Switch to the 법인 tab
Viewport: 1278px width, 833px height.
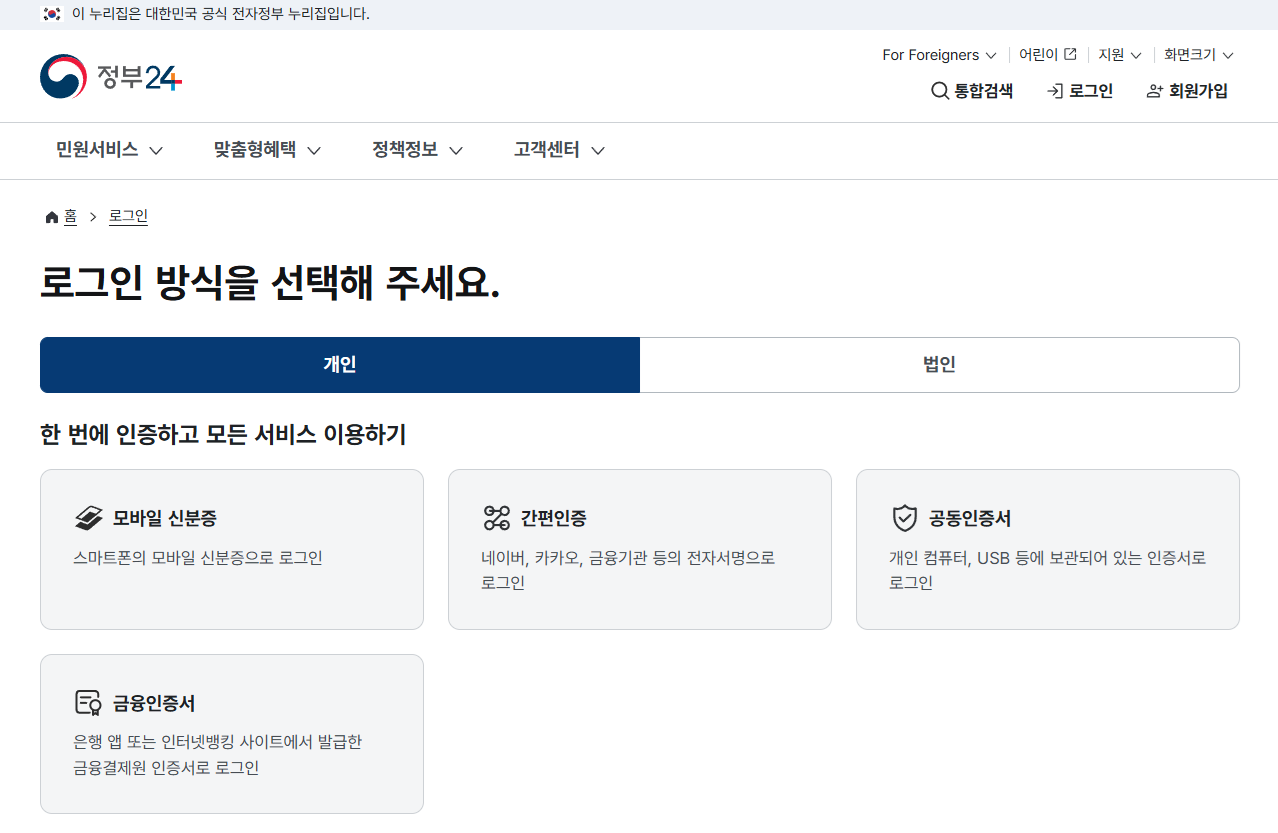click(x=939, y=365)
